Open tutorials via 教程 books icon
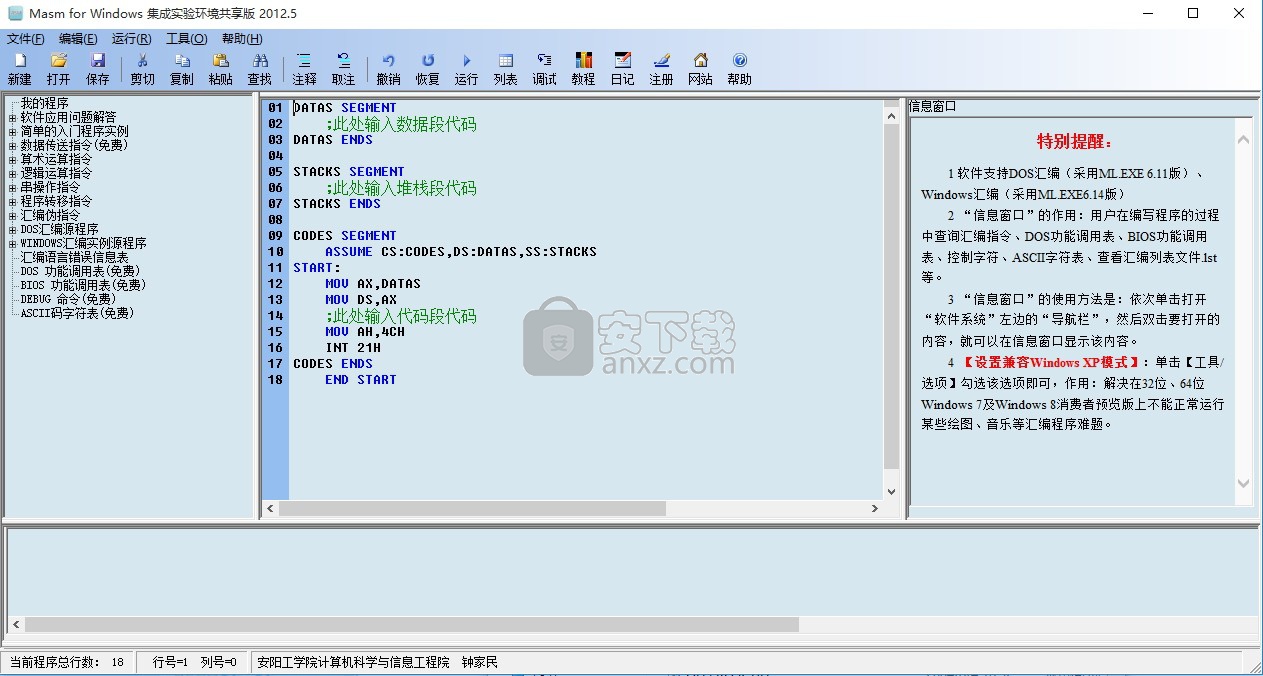Image resolution: width=1263 pixels, height=676 pixels. point(583,69)
